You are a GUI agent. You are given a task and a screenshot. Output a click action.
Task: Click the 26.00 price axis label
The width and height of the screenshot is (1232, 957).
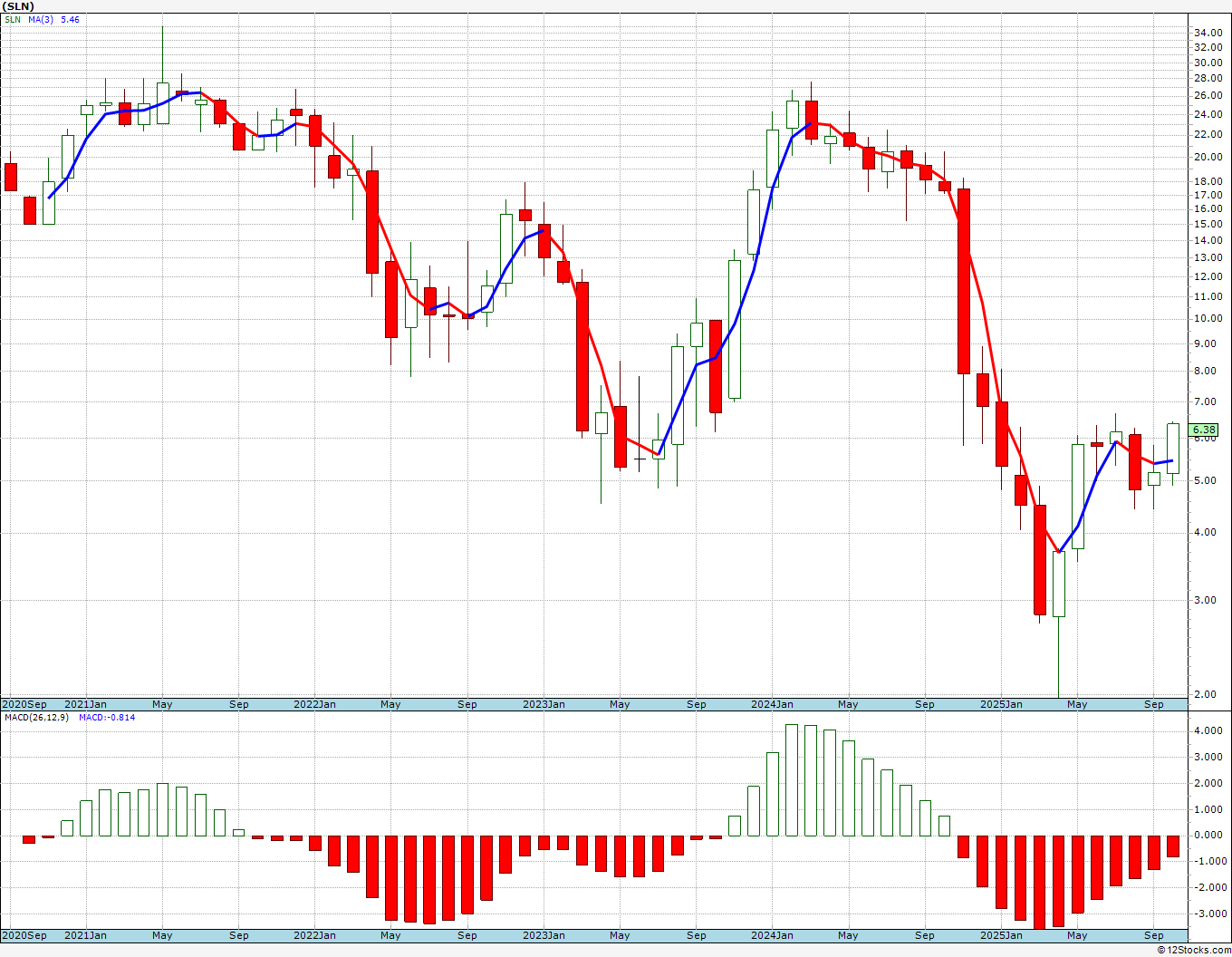click(1207, 96)
